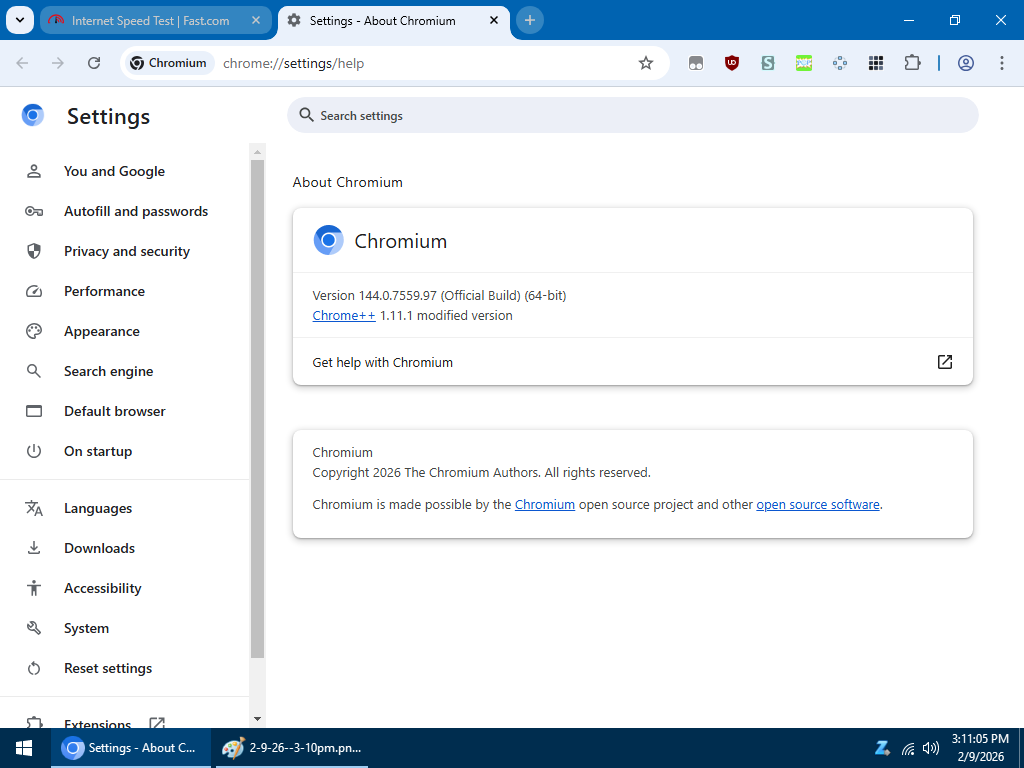Select the Settings - About C... taskbar button
The width and height of the screenshot is (1024, 768).
(131, 748)
